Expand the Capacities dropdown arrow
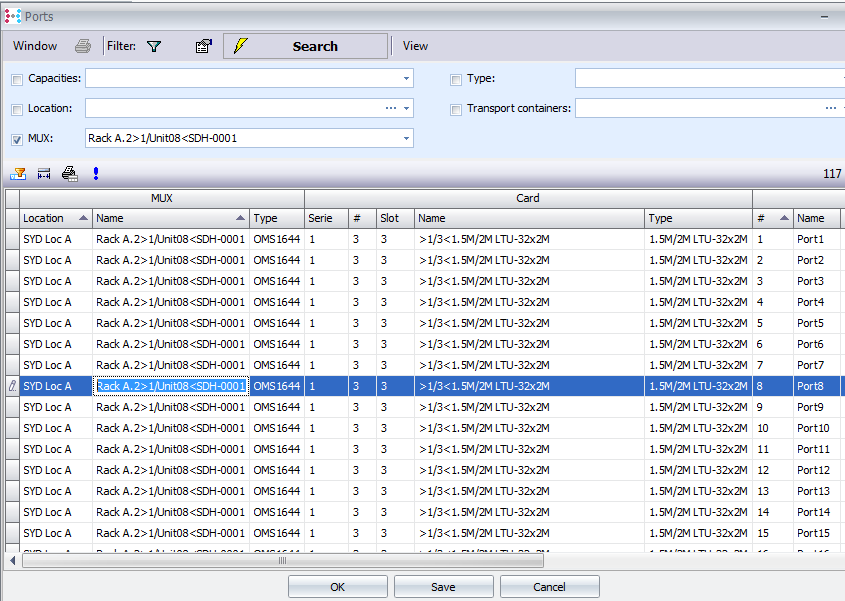The height and width of the screenshot is (601, 845). 406,79
